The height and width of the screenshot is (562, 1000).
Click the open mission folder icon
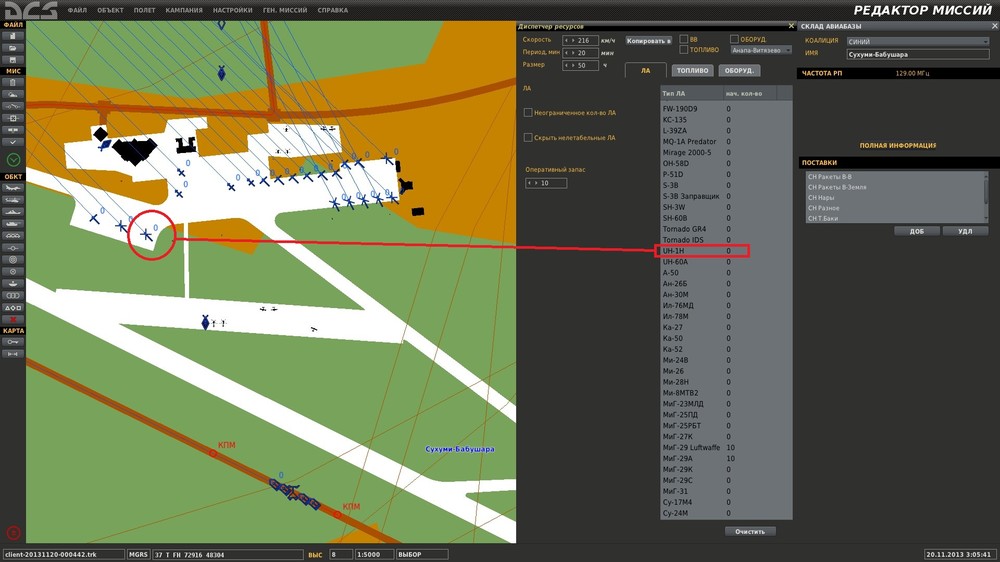13,47
